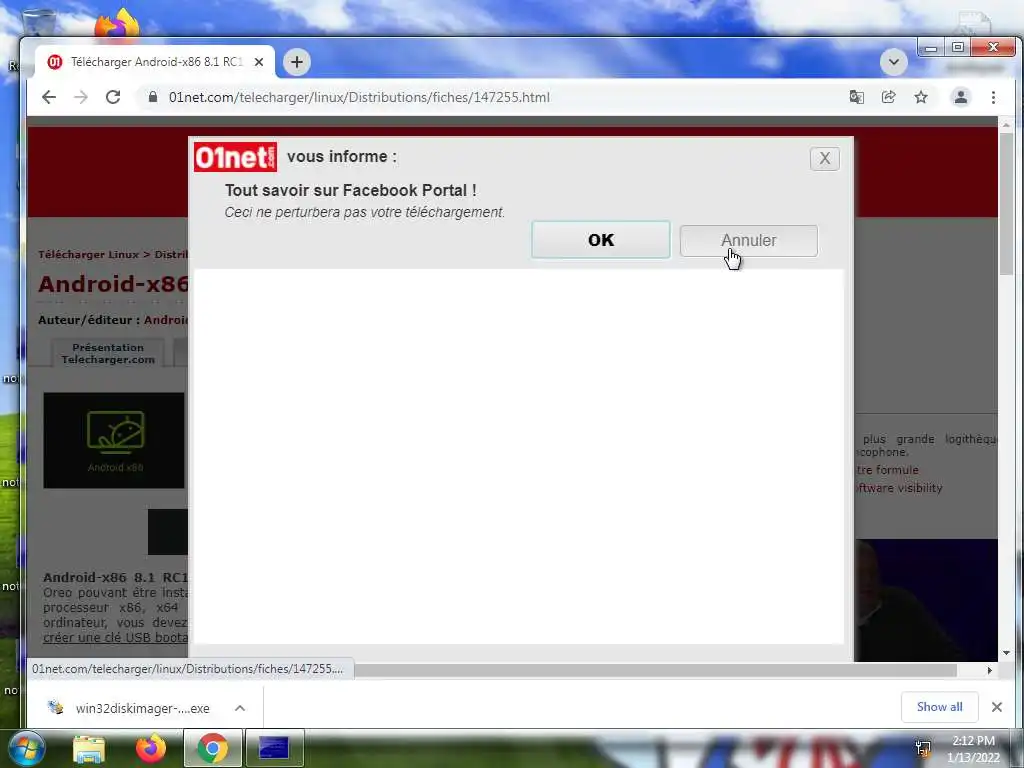1024x768 pixels.
Task: Open the translate page icon
Action: [x=856, y=97]
